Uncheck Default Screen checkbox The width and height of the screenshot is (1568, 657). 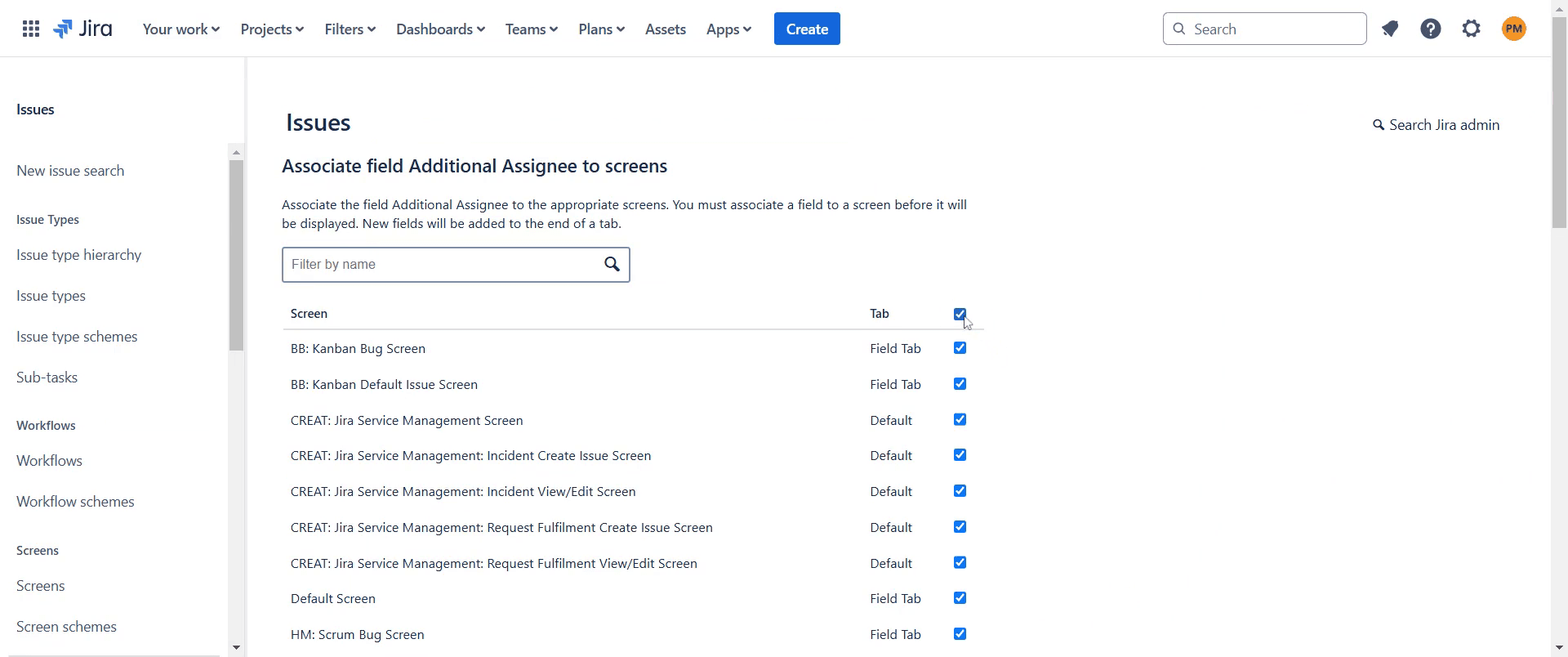pos(960,598)
